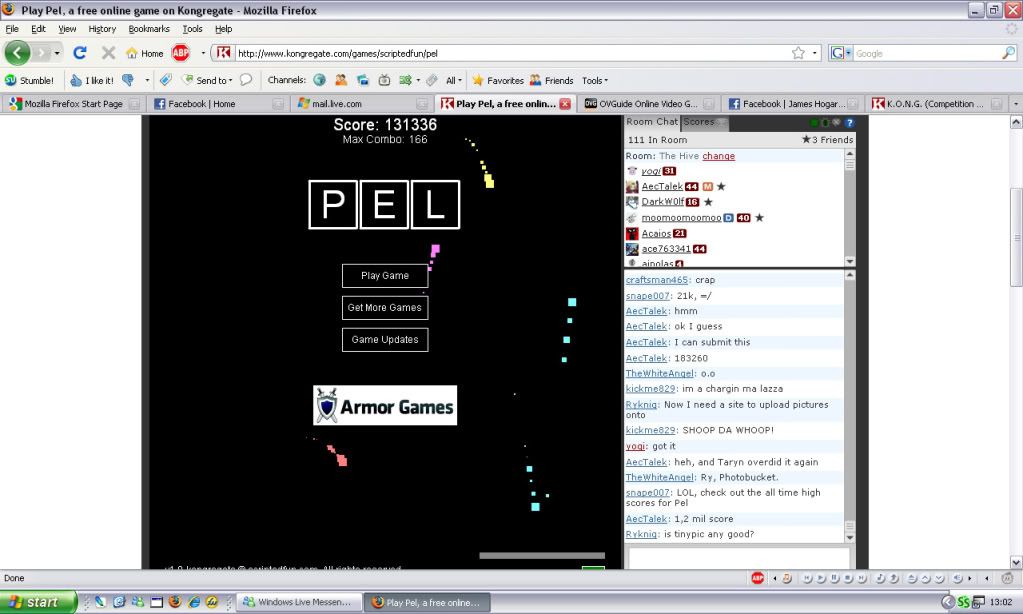The height and width of the screenshot is (614, 1023).
Task: Click the speech bubble comment icon
Action: point(246,80)
